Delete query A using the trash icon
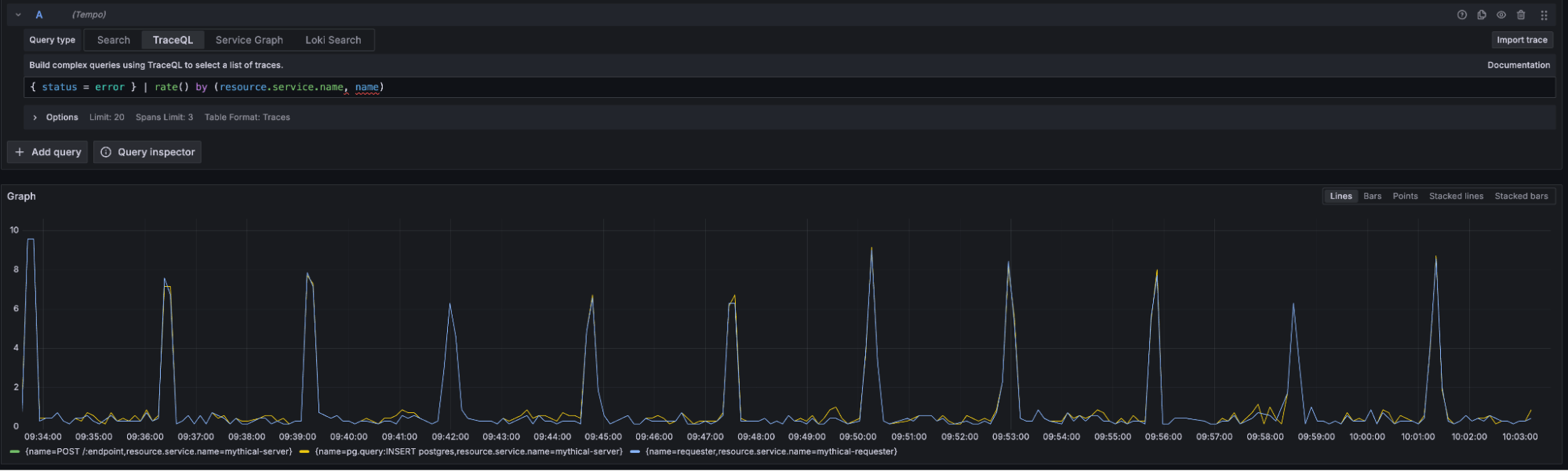Image resolution: width=1568 pixels, height=471 pixels. pos(1521,15)
